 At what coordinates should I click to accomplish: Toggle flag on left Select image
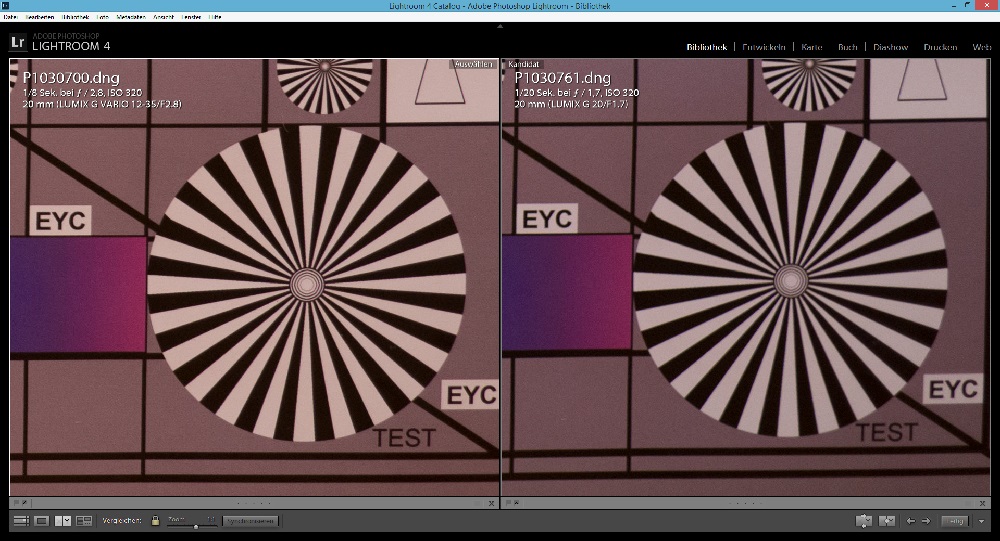click(x=17, y=502)
